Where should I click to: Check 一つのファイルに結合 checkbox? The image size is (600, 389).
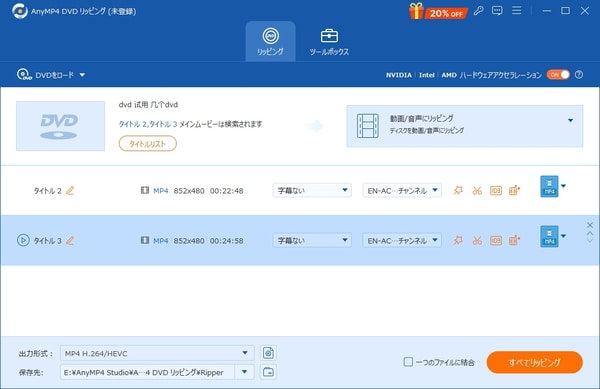point(408,362)
